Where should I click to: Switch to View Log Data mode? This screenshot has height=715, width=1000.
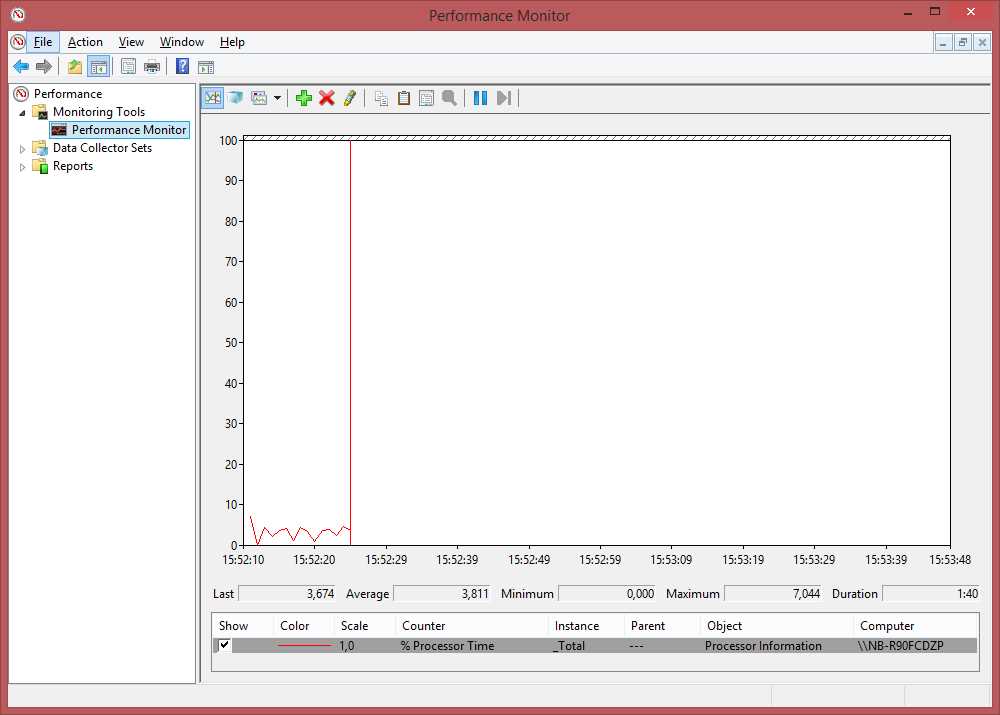point(237,97)
